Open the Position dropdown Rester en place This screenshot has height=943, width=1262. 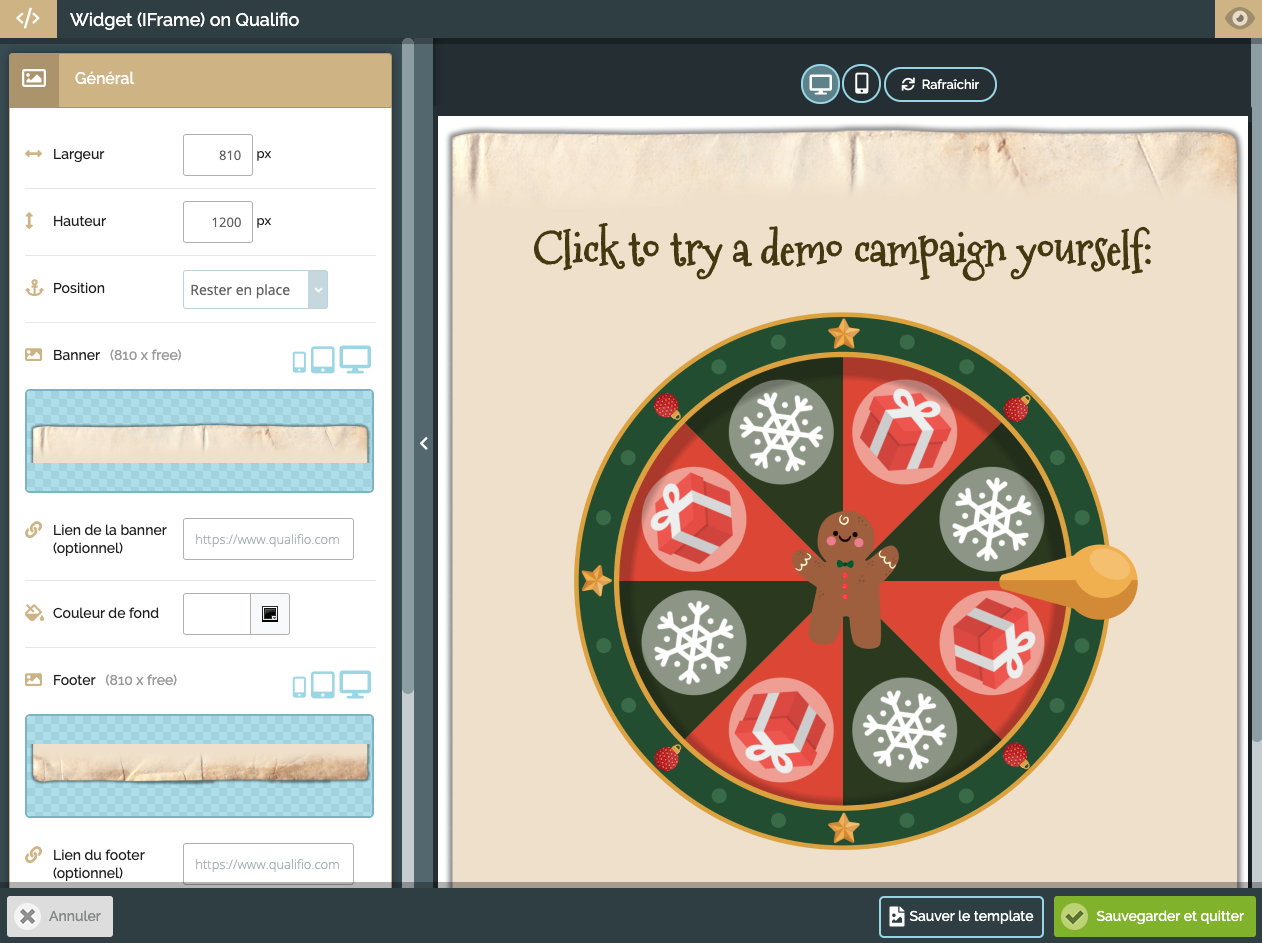point(255,289)
